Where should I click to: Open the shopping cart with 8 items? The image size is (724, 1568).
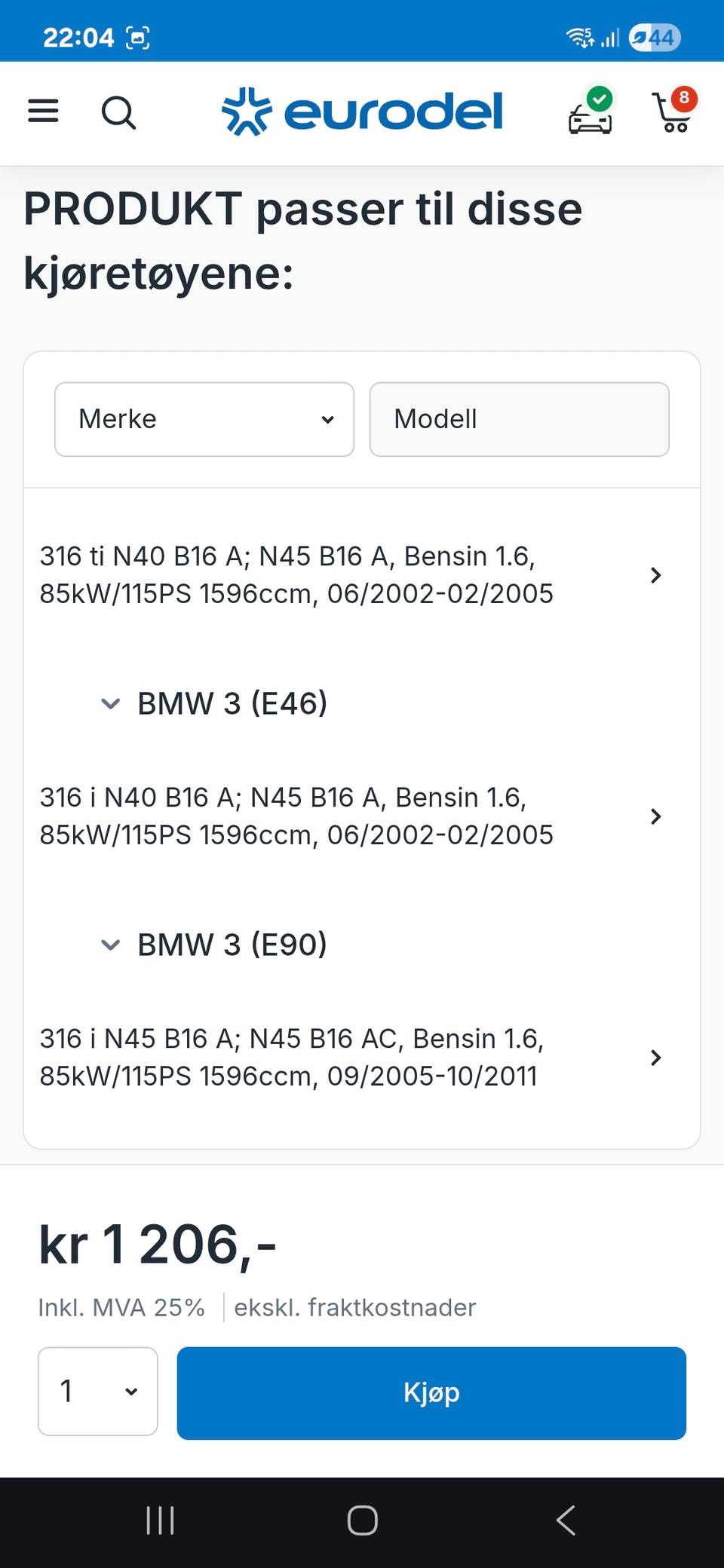[x=673, y=112]
